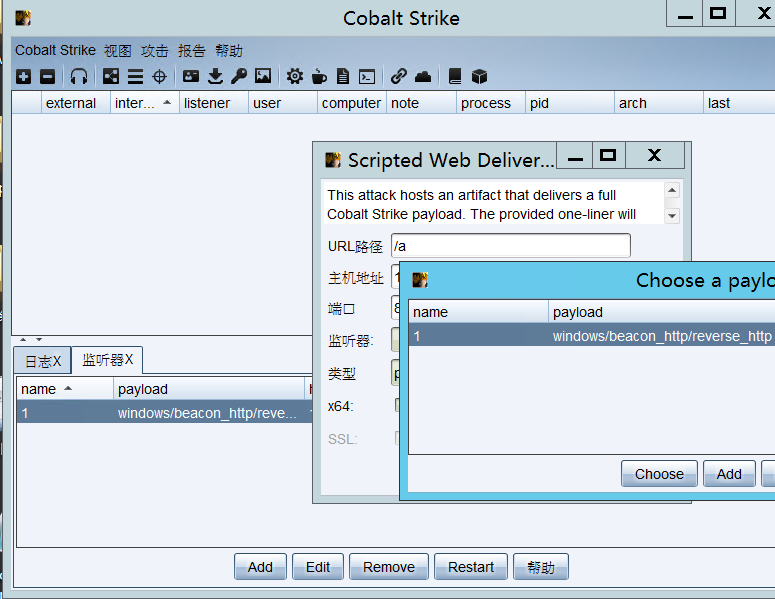Screen dimensions: 775x599
Task: Sort sessions by the external column
Action: click(76, 103)
